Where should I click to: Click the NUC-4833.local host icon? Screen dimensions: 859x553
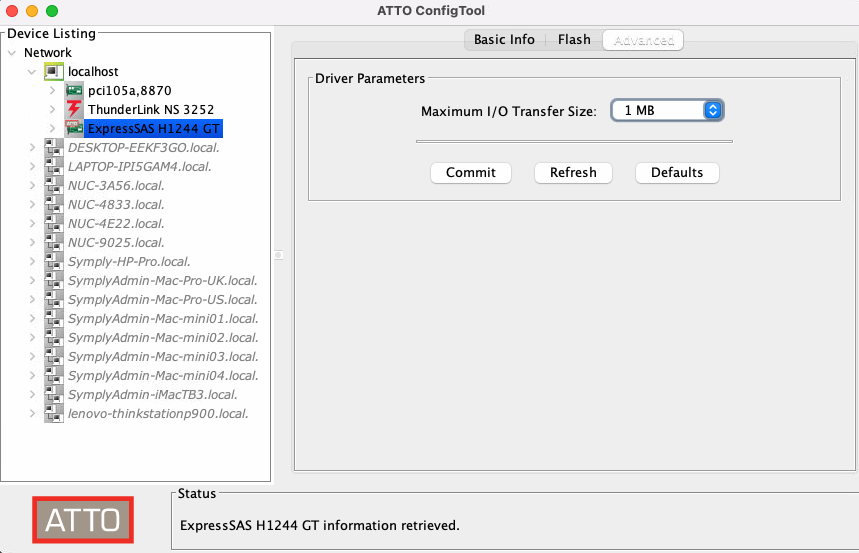tap(54, 204)
